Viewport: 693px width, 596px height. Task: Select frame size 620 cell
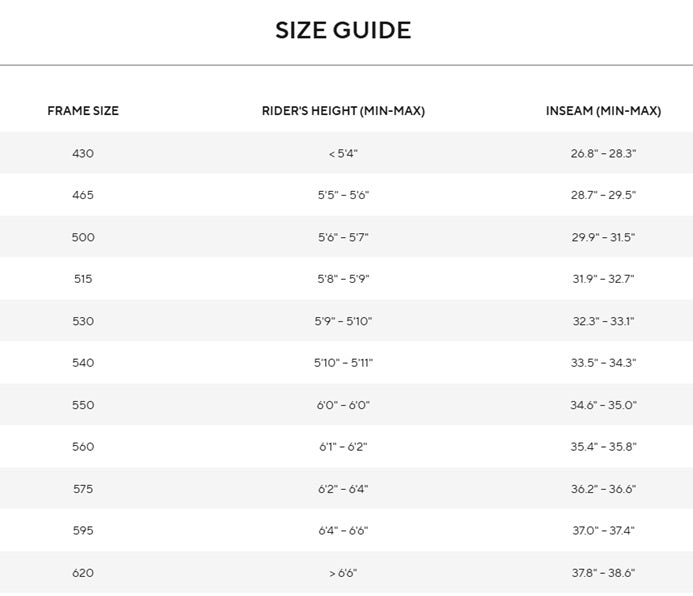pyautogui.click(x=83, y=573)
